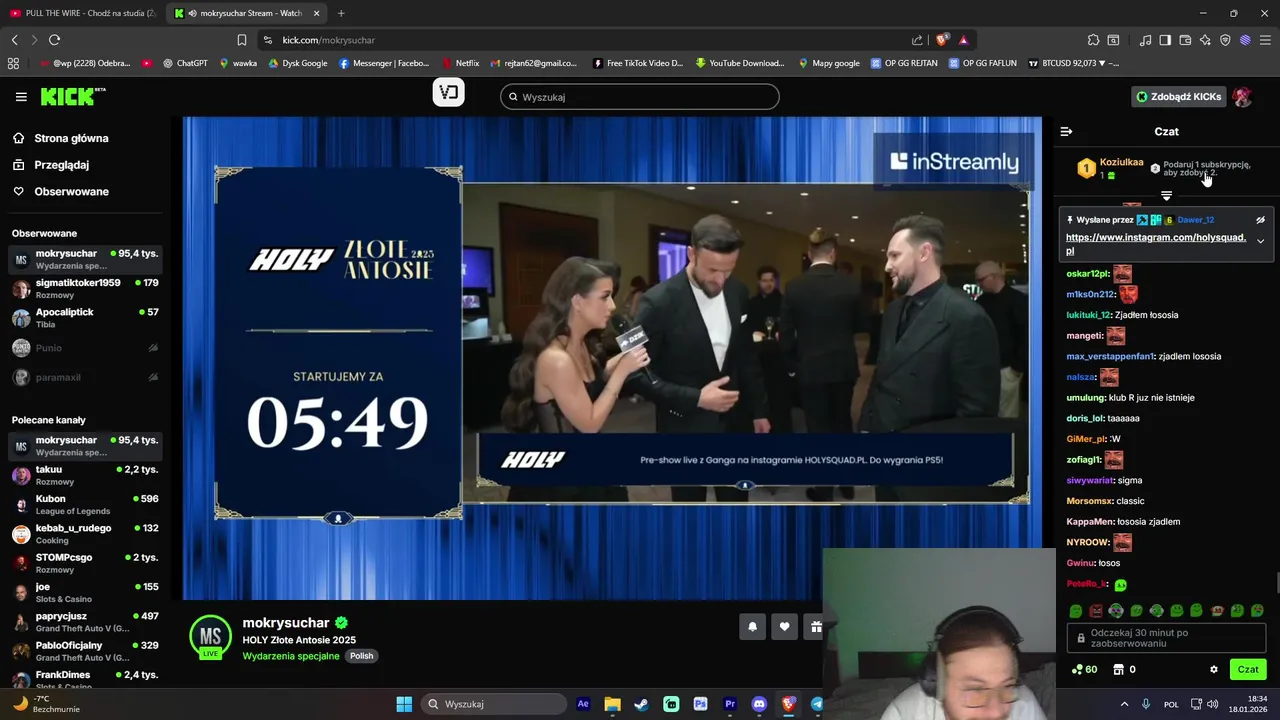Viewport: 1280px width, 720px height.
Task: Open a new browser tab
Action: (341, 13)
